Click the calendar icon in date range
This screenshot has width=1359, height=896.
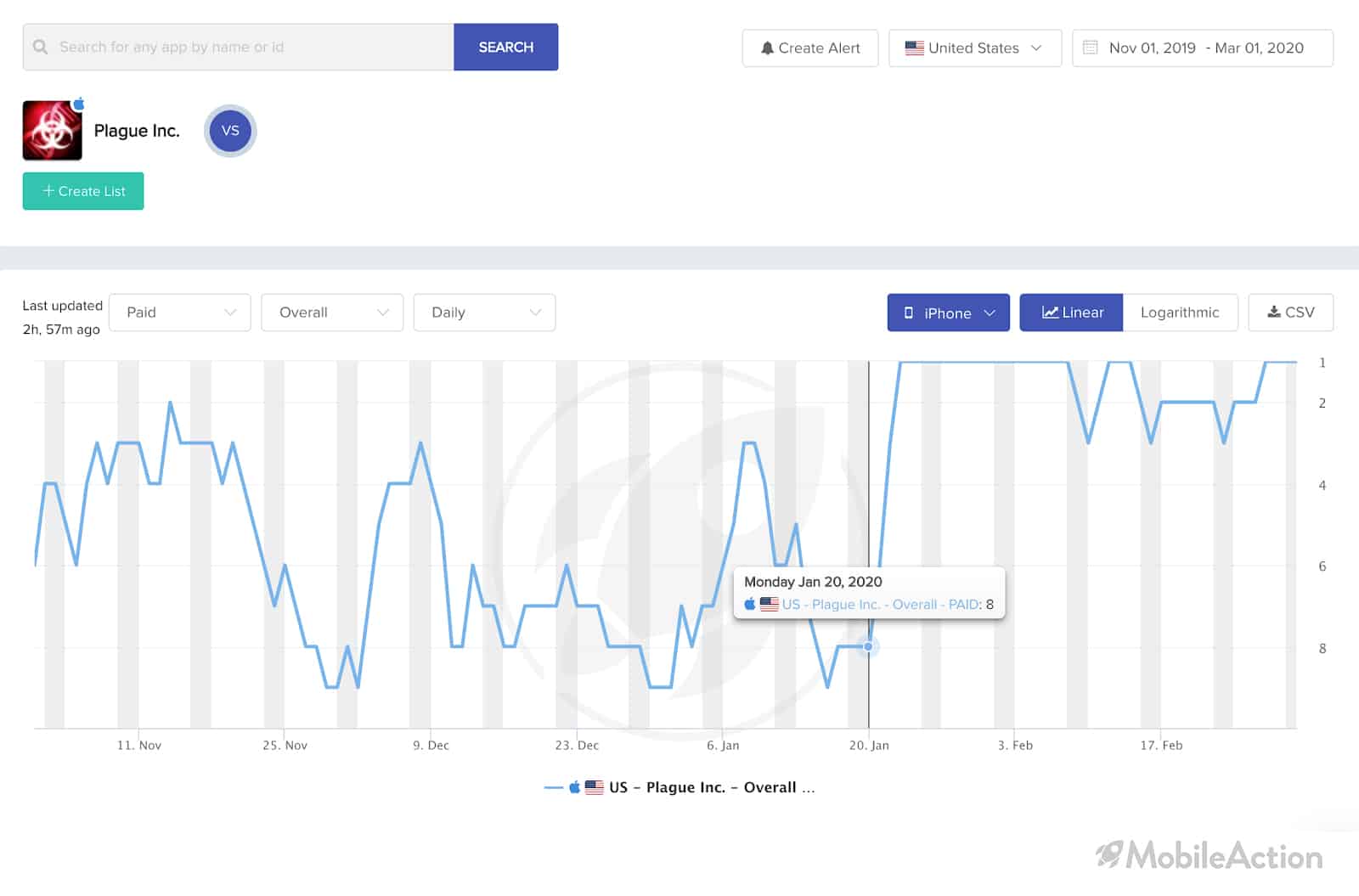(1091, 48)
